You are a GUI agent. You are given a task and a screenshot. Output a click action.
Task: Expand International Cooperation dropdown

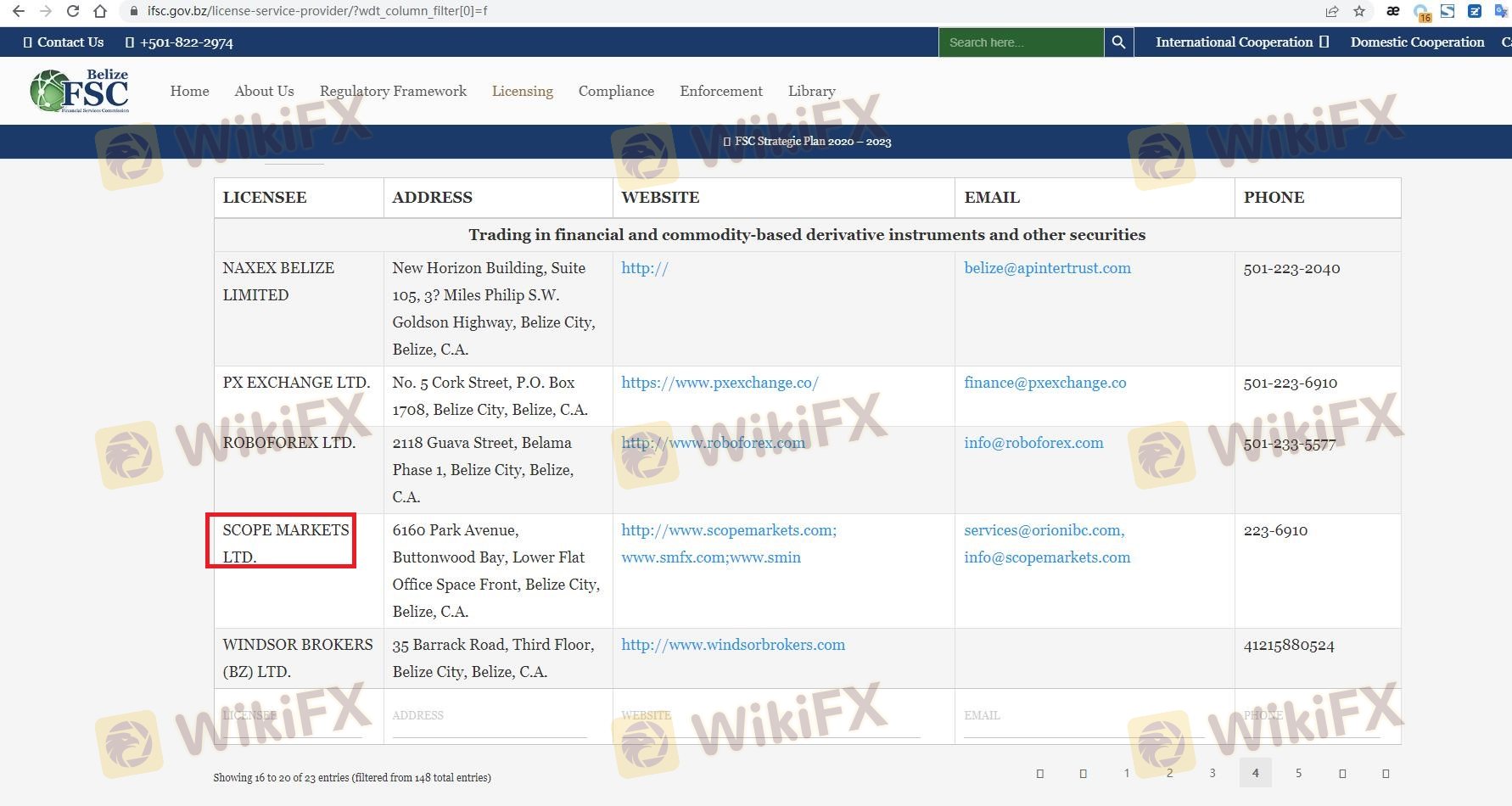[1241, 42]
